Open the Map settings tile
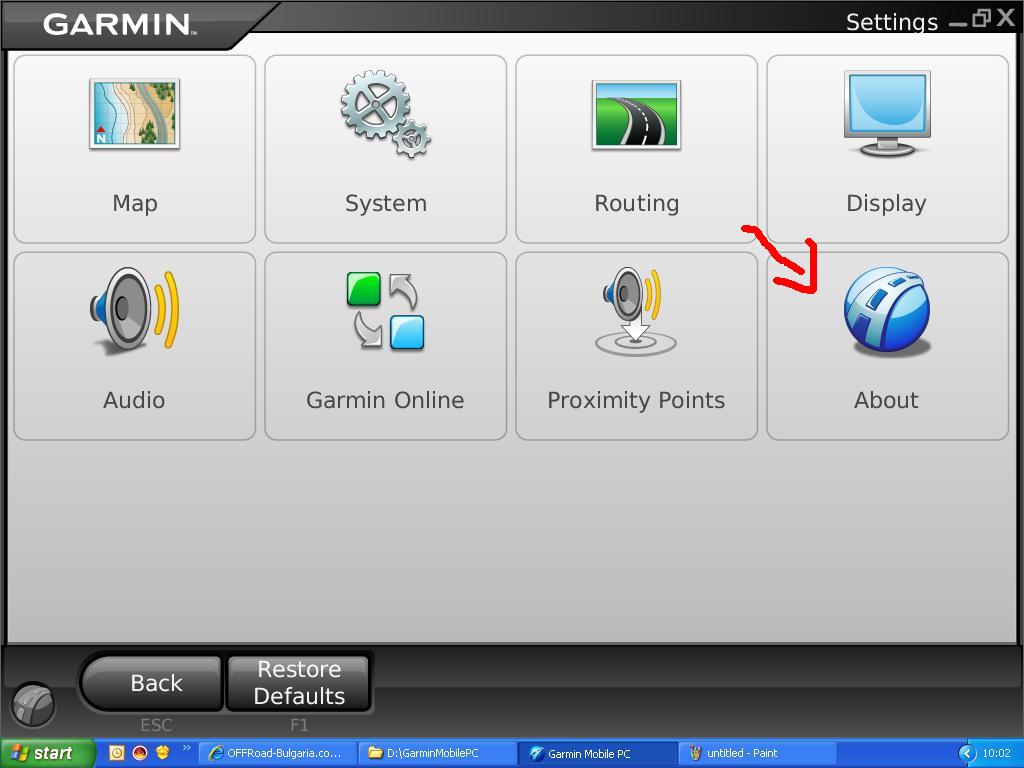Screen dimensions: 1024x768 pyautogui.click(x=135, y=149)
